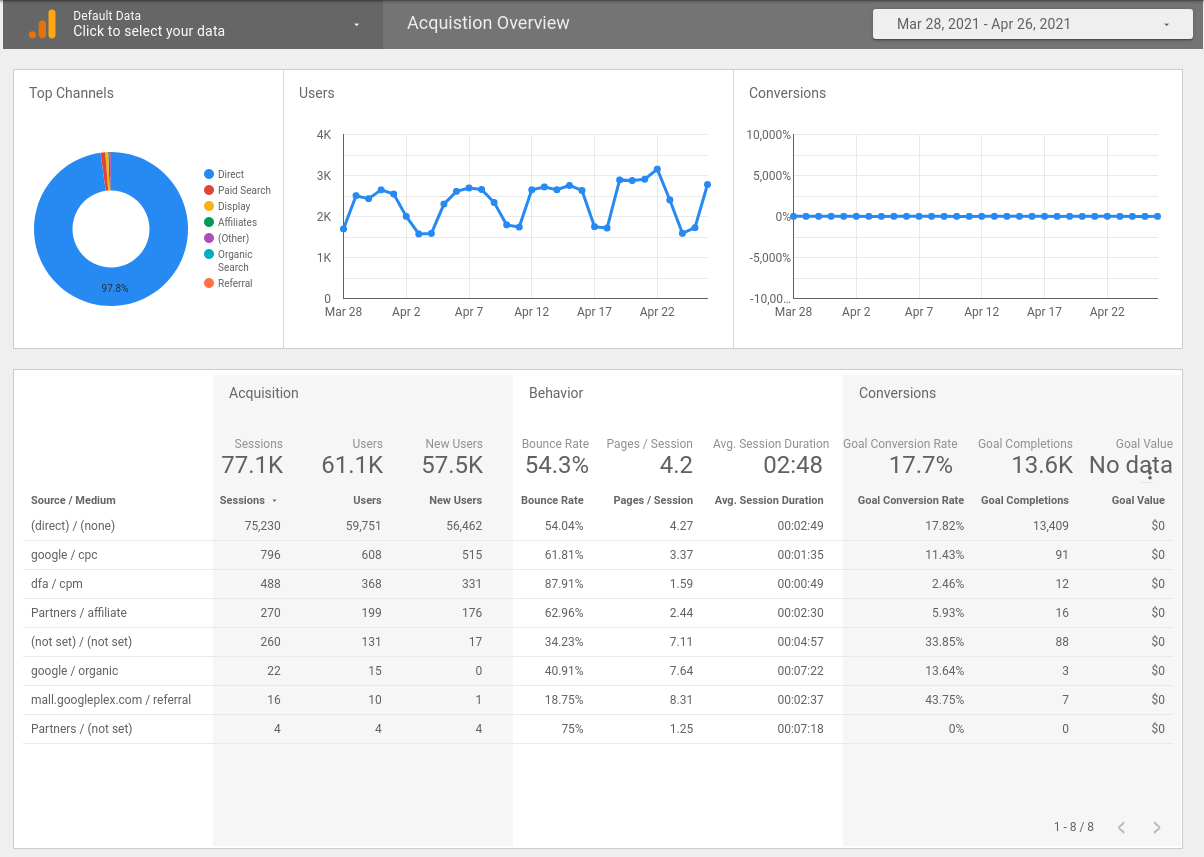Image resolution: width=1204 pixels, height=857 pixels.
Task: Click the Conversions section header
Action: pyautogui.click(x=897, y=393)
